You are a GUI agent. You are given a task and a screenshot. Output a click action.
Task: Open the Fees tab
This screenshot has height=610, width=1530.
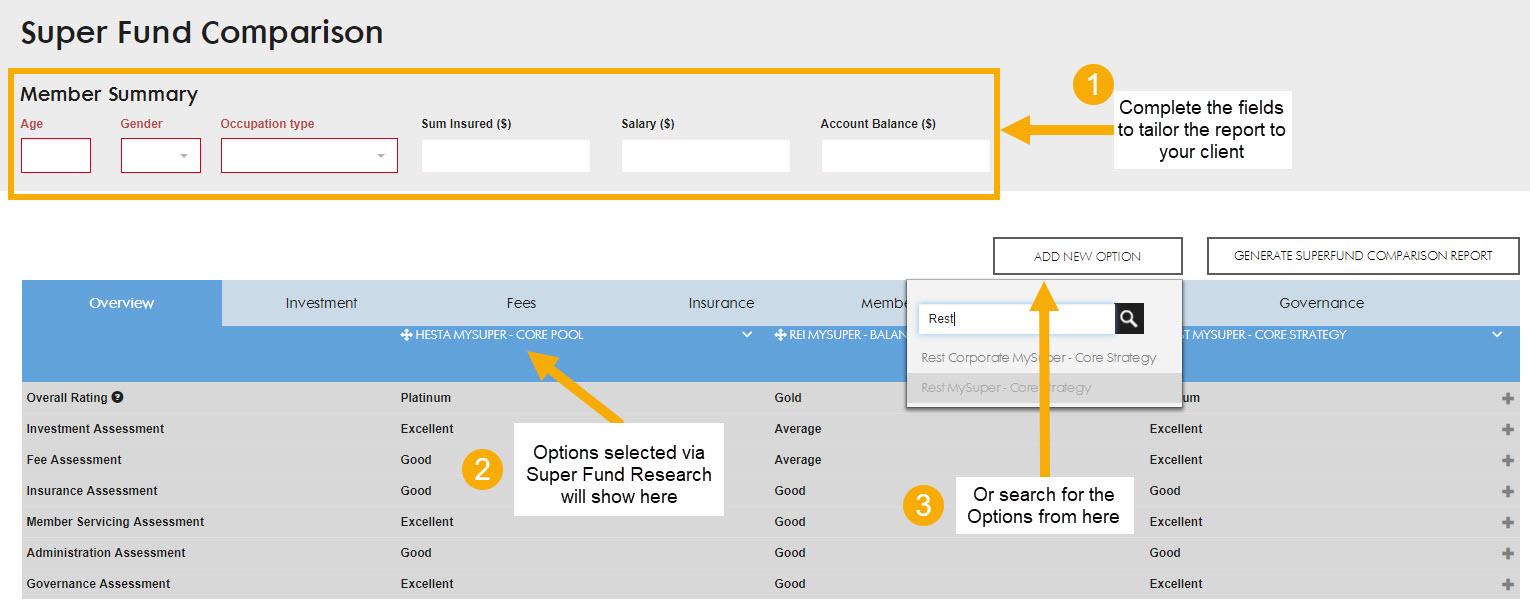[x=521, y=303]
